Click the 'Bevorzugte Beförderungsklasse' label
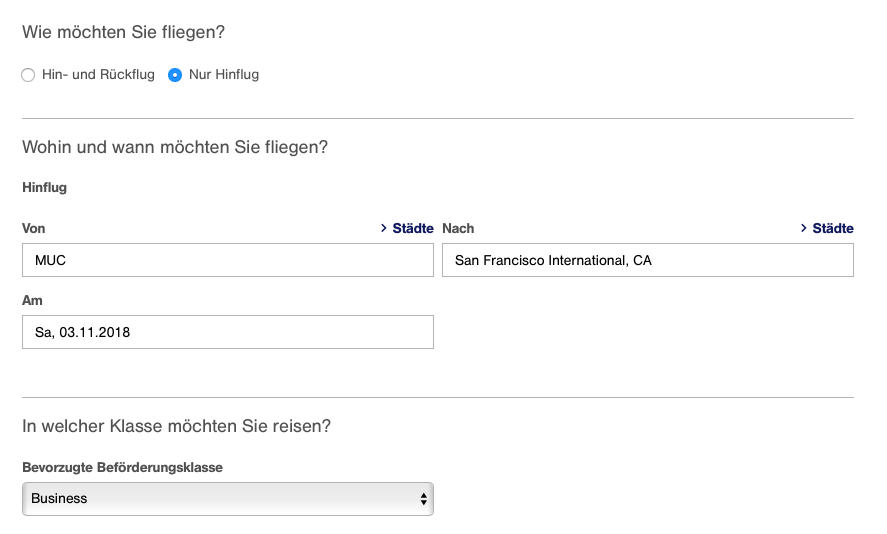The height and width of the screenshot is (534, 887). pyautogui.click(x=122, y=468)
